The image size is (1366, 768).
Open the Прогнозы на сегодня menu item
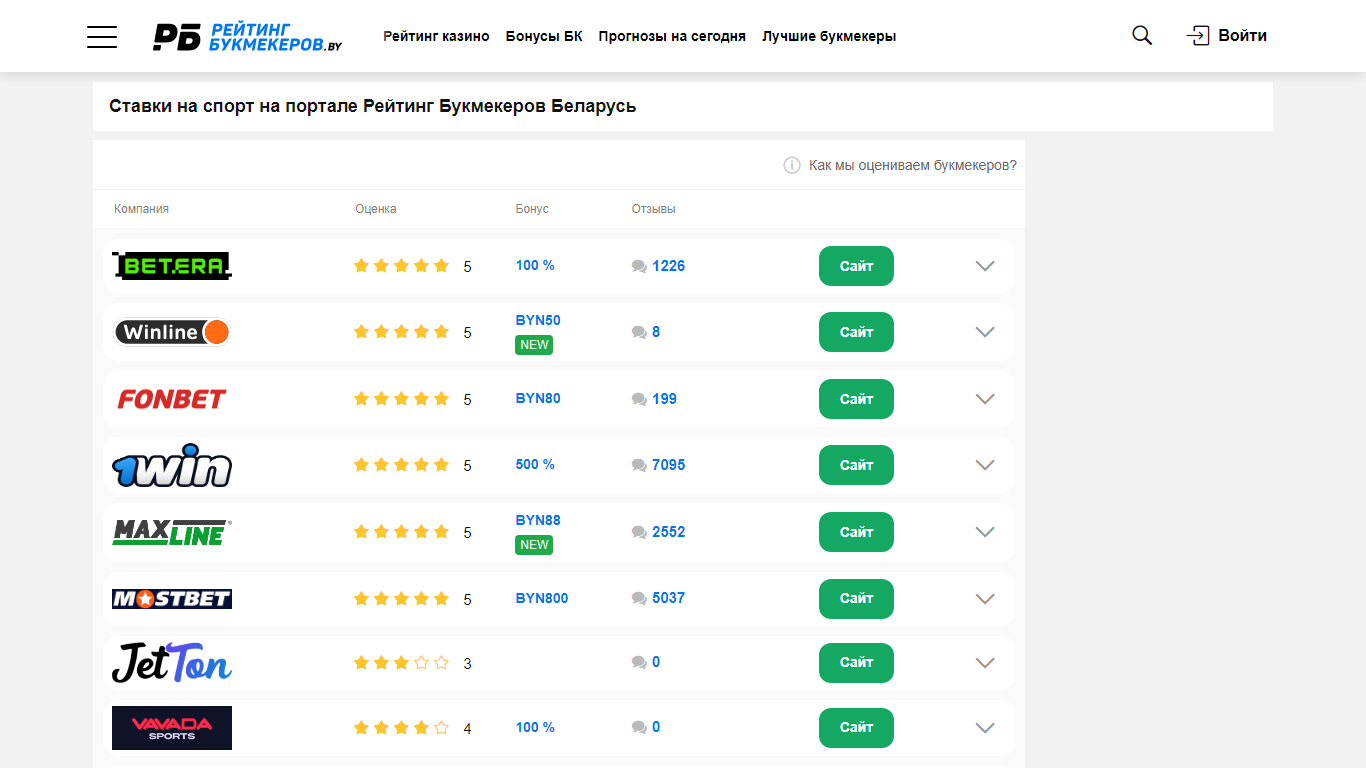[x=672, y=36]
